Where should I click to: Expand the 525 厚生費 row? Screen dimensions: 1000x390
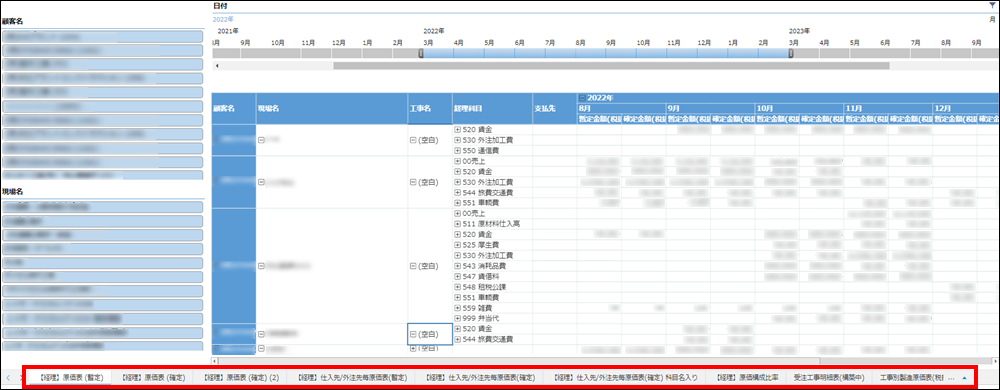(x=457, y=245)
